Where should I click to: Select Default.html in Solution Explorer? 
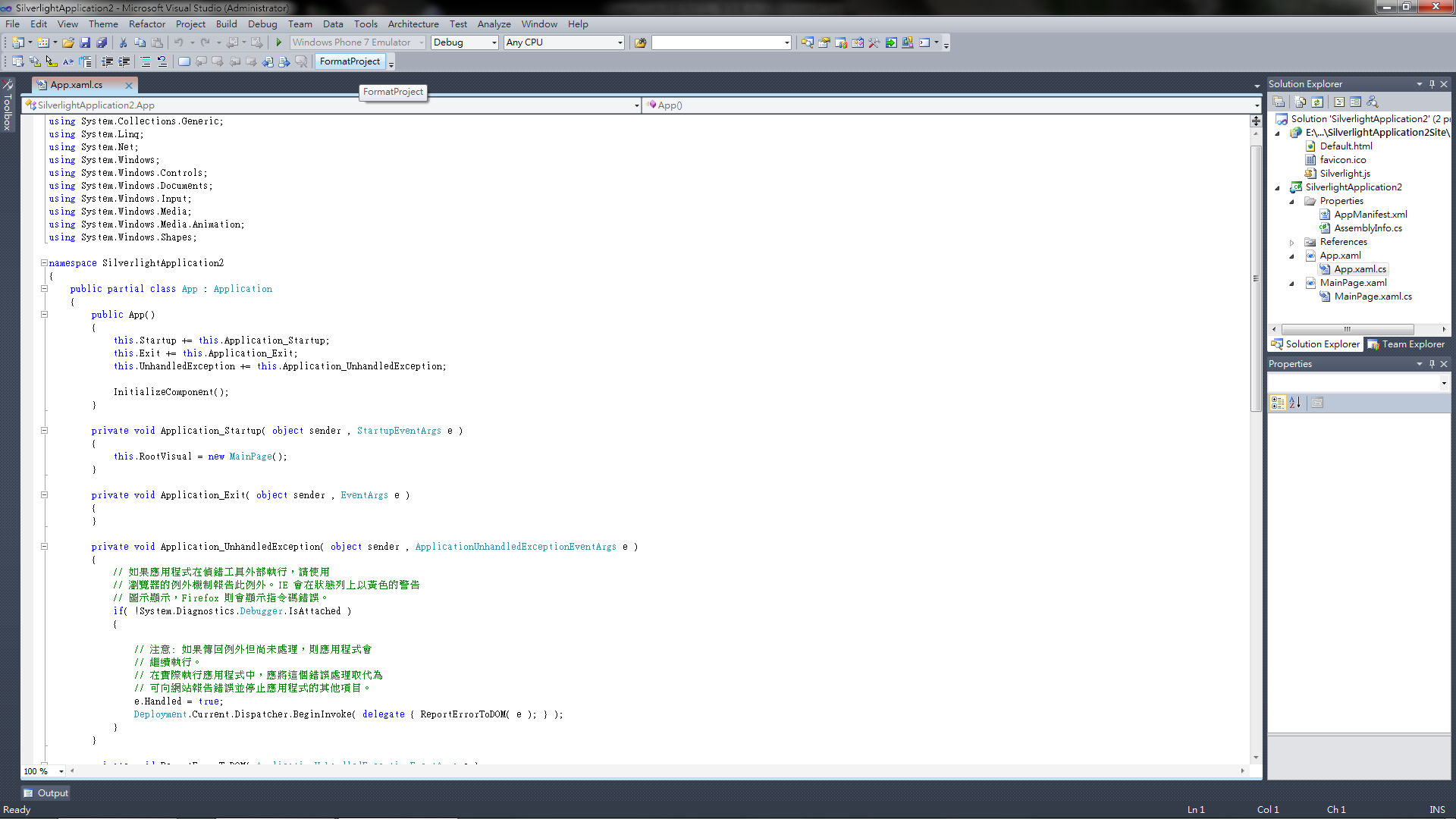point(1346,146)
